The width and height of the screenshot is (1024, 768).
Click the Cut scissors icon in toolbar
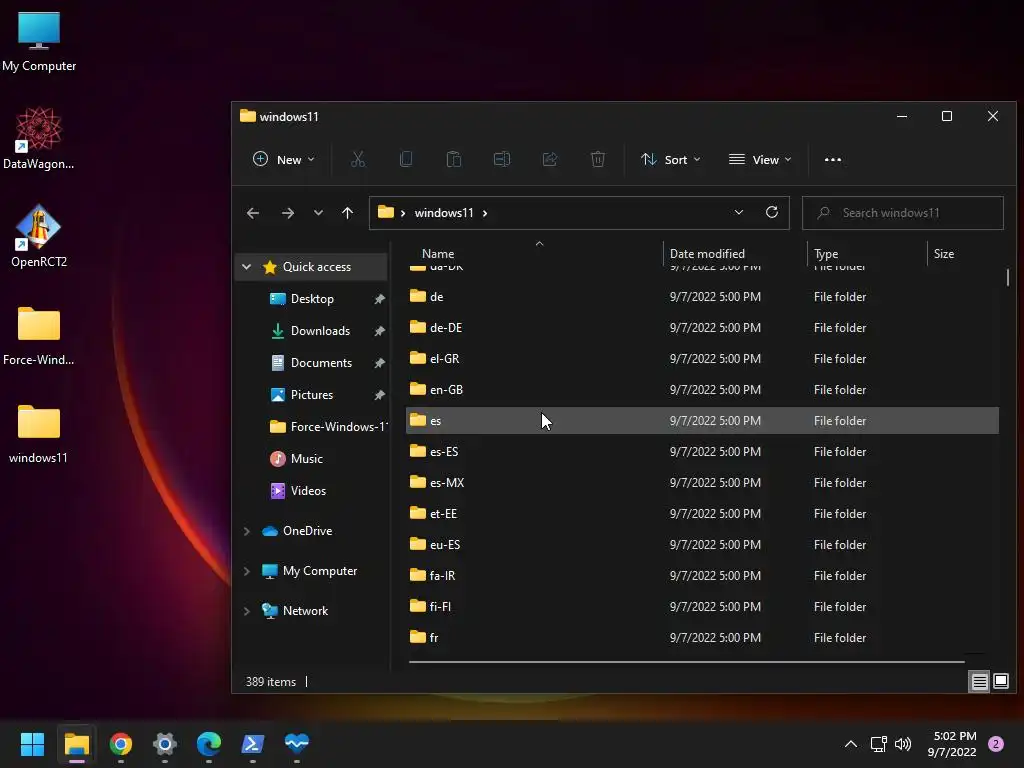point(358,159)
